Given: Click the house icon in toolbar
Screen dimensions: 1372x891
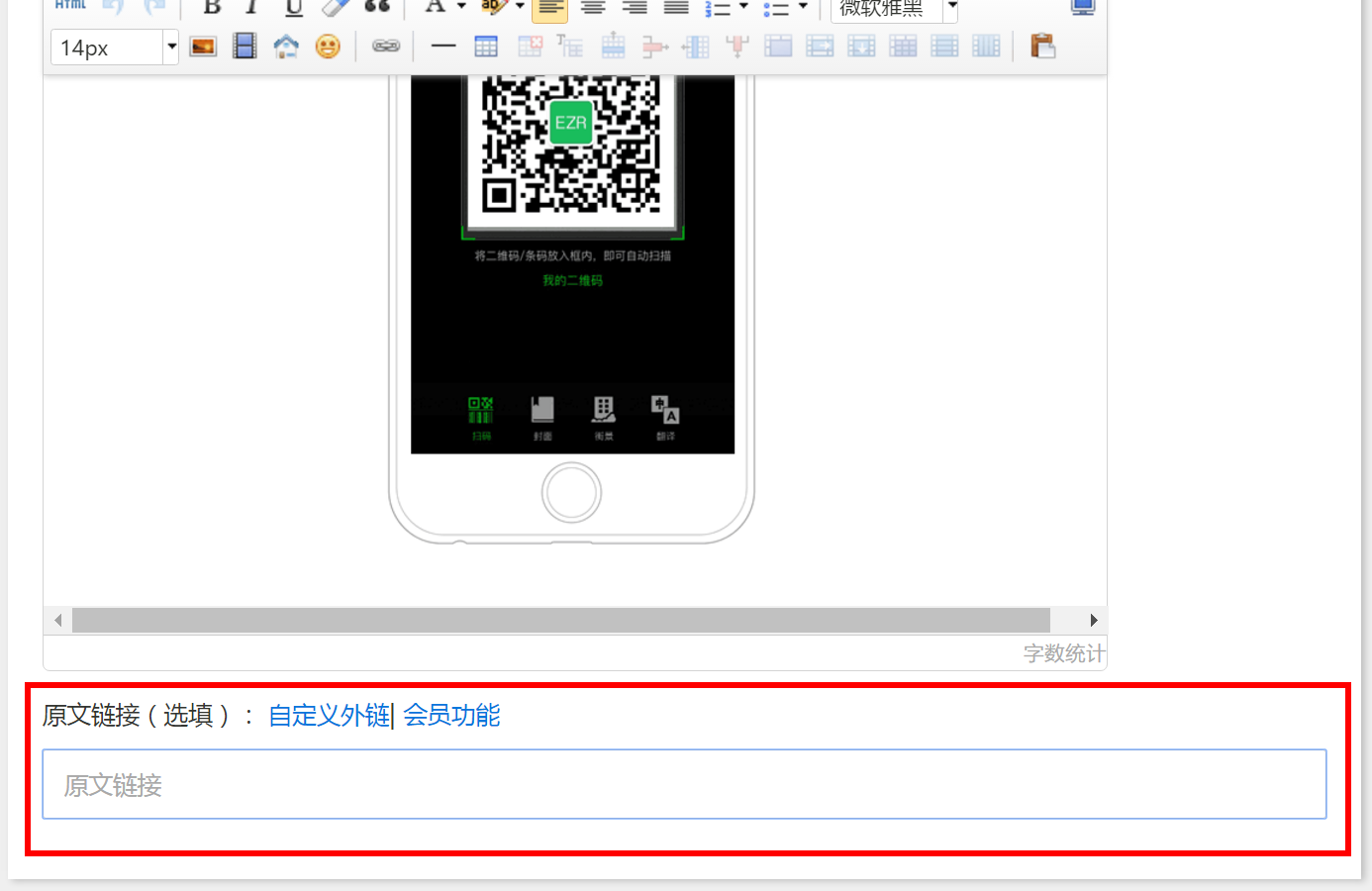Looking at the screenshot, I should tap(286, 47).
